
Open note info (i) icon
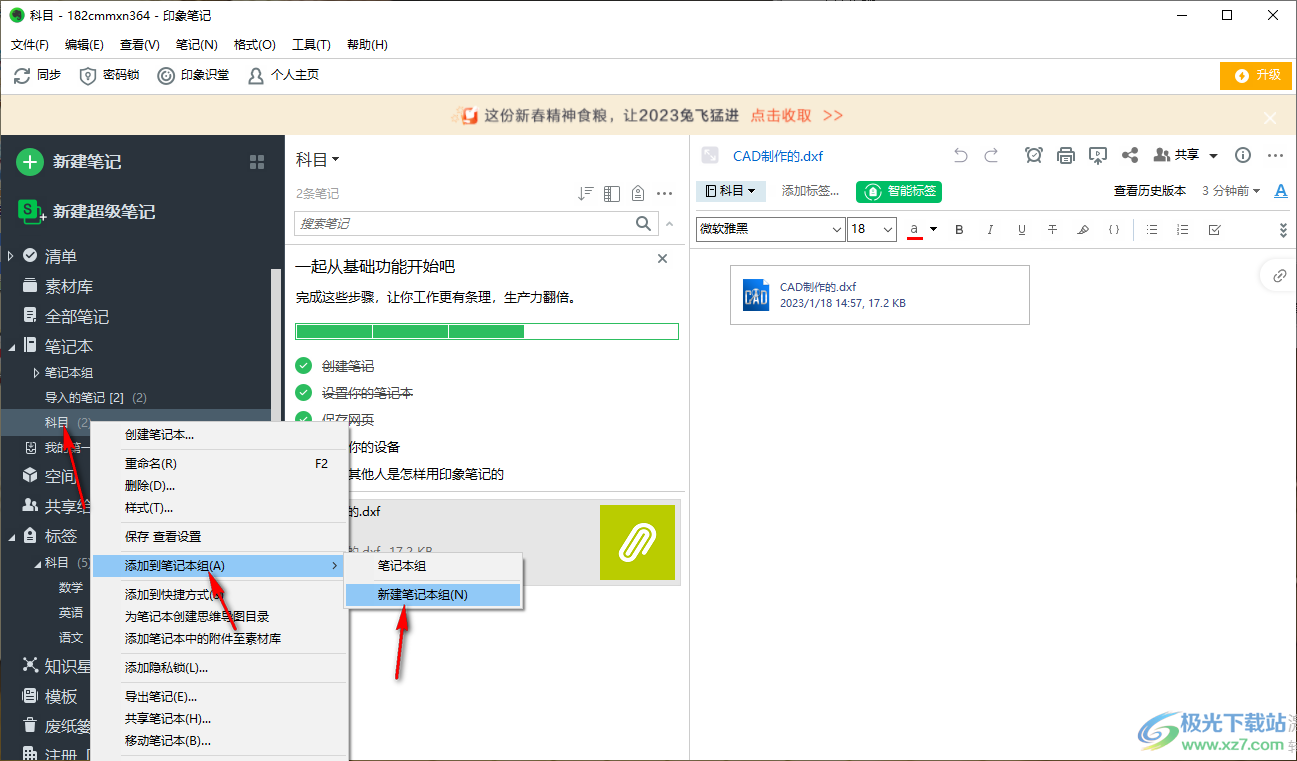(x=1243, y=155)
